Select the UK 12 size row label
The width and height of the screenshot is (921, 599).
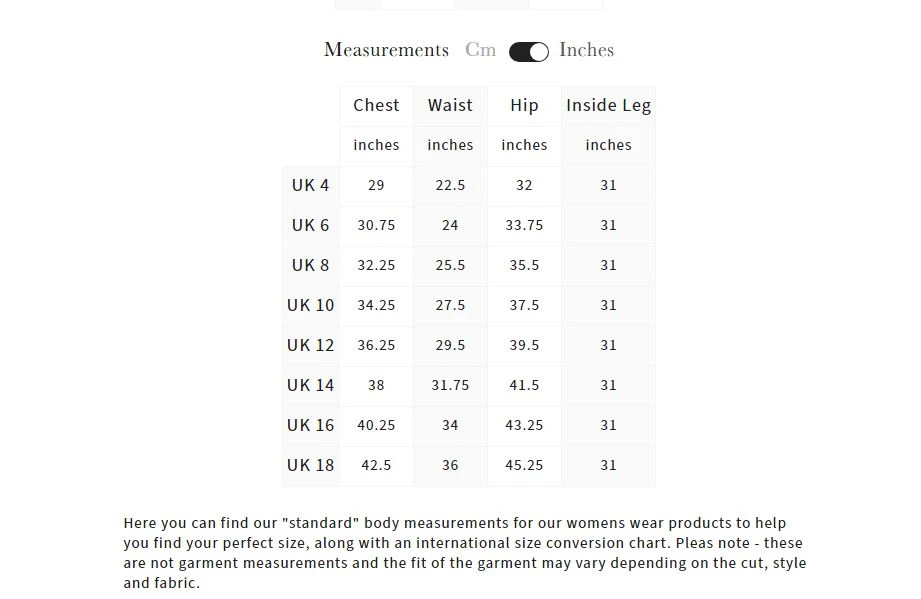point(310,345)
